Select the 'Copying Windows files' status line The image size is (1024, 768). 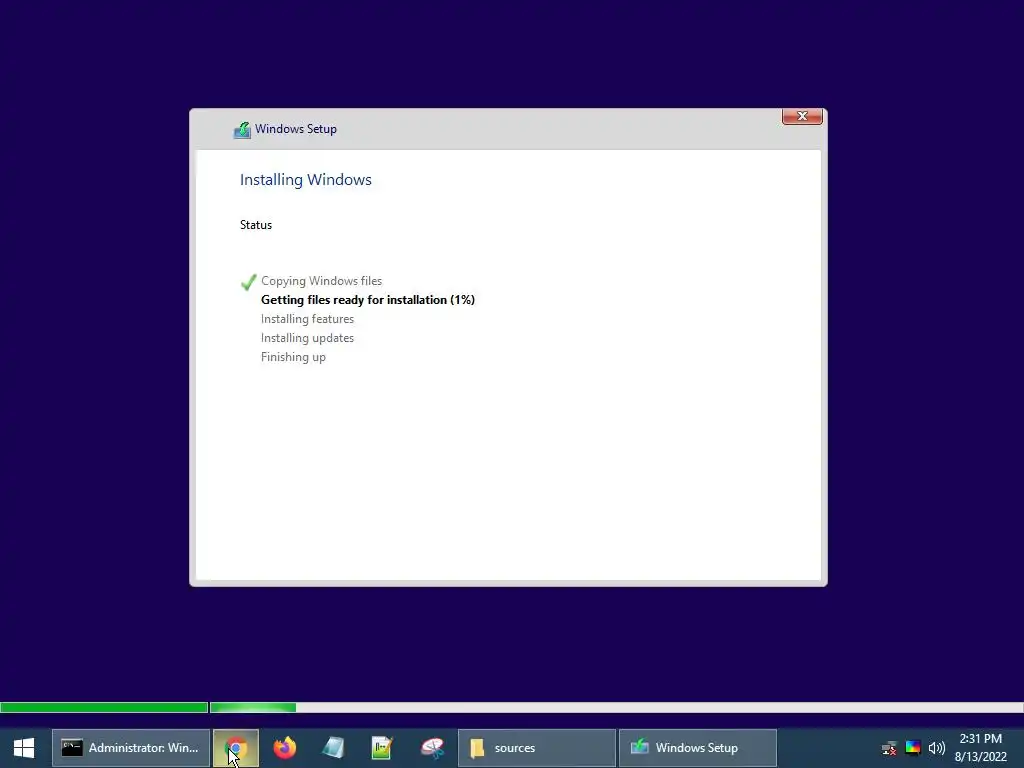pos(321,281)
